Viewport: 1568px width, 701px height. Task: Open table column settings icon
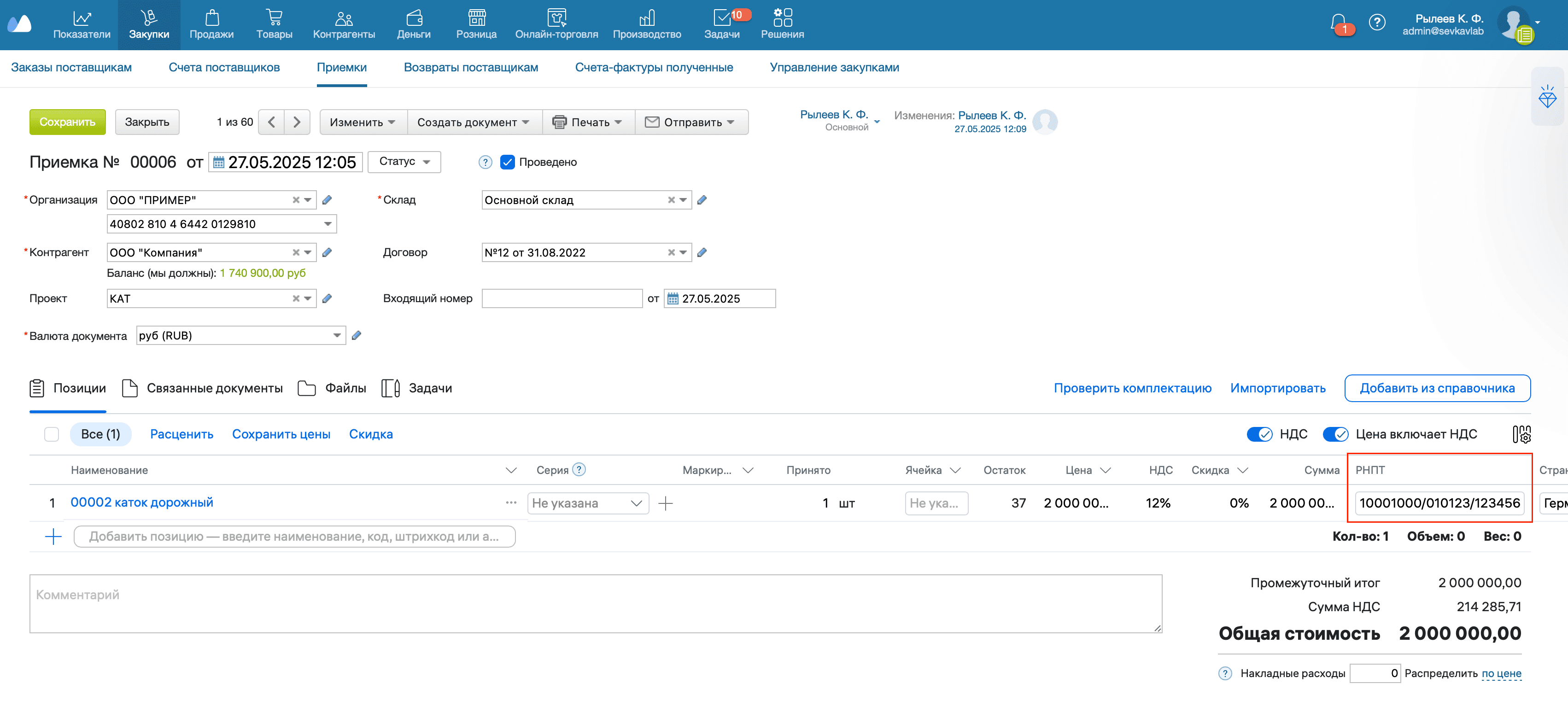tap(1521, 434)
